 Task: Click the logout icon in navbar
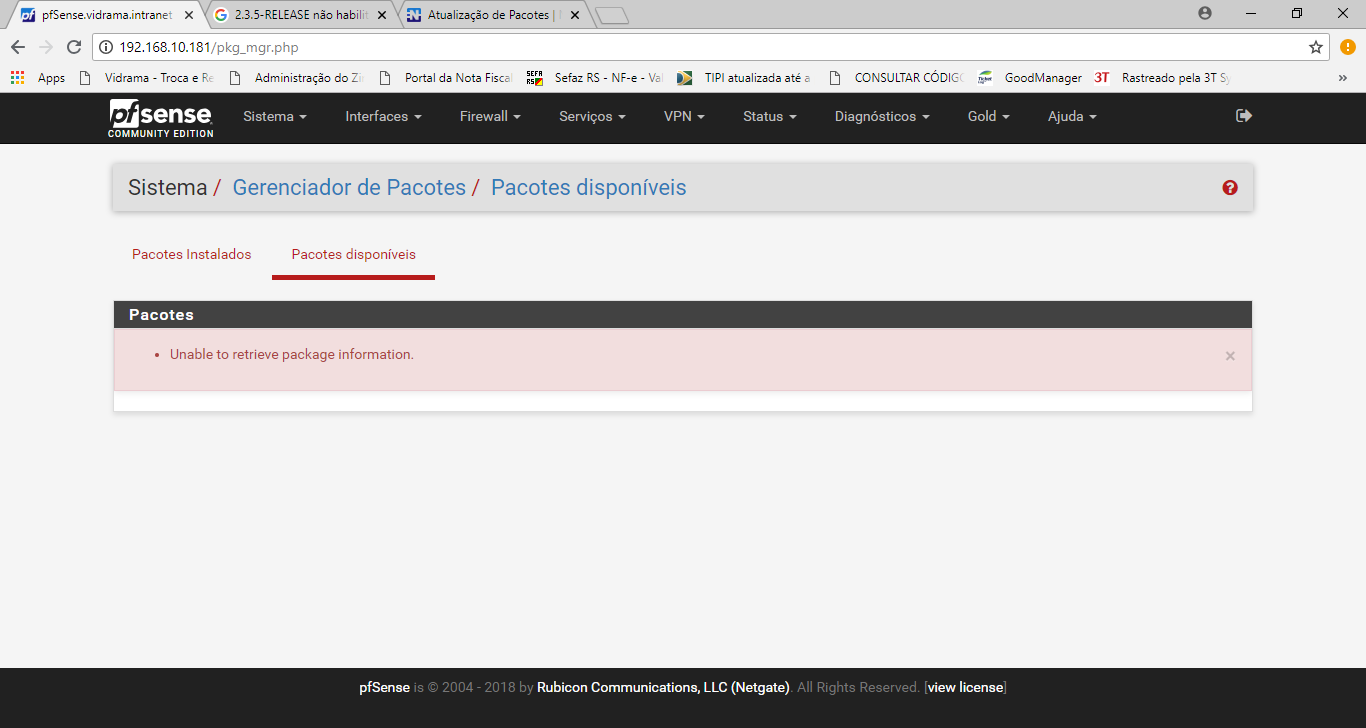click(1244, 116)
